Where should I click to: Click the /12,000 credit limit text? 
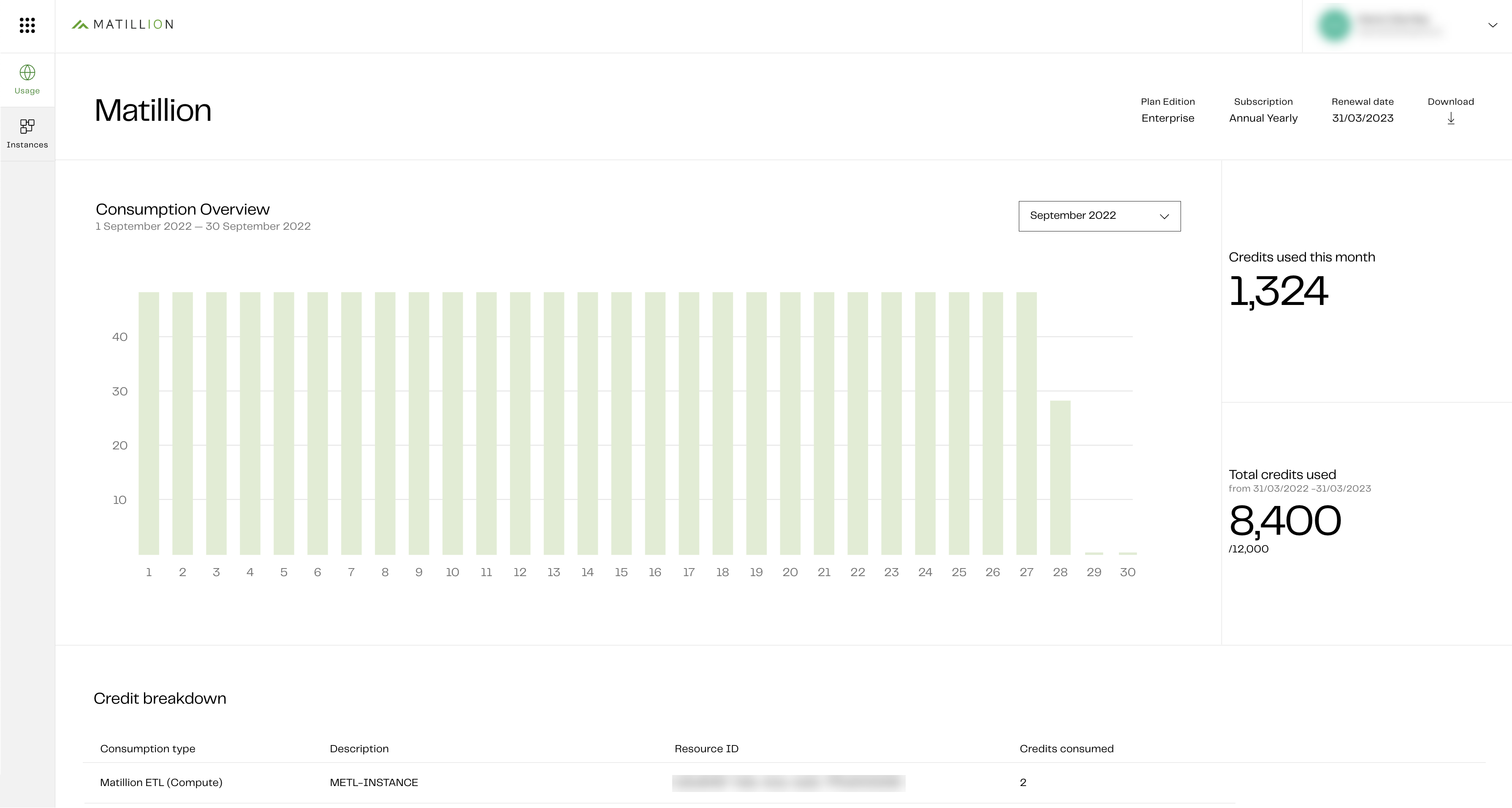tap(1249, 549)
